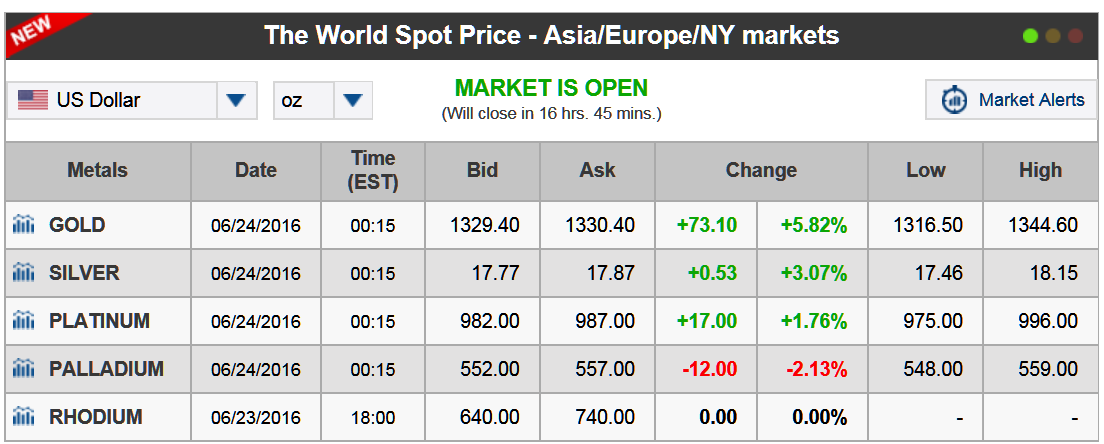The width and height of the screenshot is (1104, 444).
Task: Select the red status dot
Action: click(1075, 36)
